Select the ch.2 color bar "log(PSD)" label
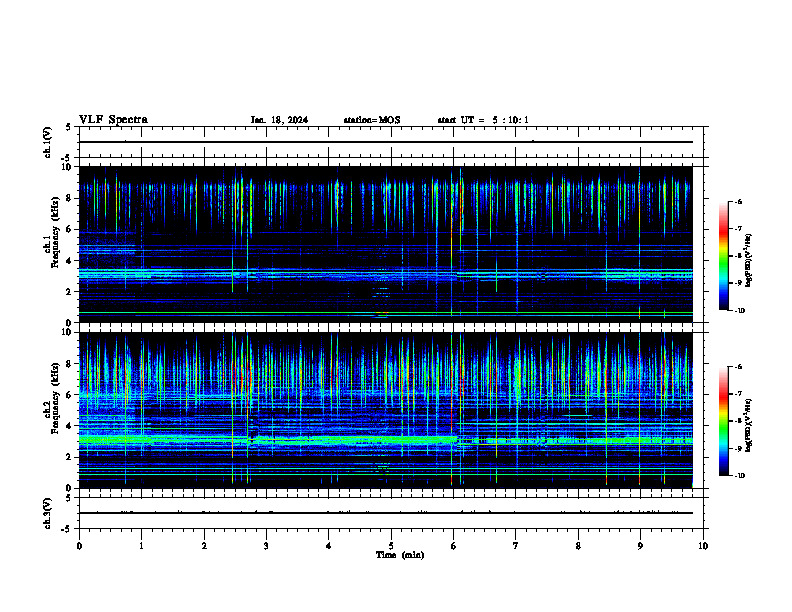Viewport: 792px width, 612px height. tap(749, 426)
